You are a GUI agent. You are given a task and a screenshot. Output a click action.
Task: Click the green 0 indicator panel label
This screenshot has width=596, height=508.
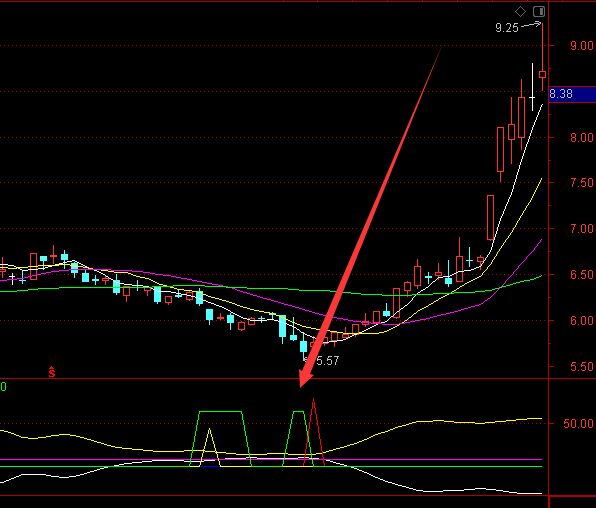(x=3, y=387)
